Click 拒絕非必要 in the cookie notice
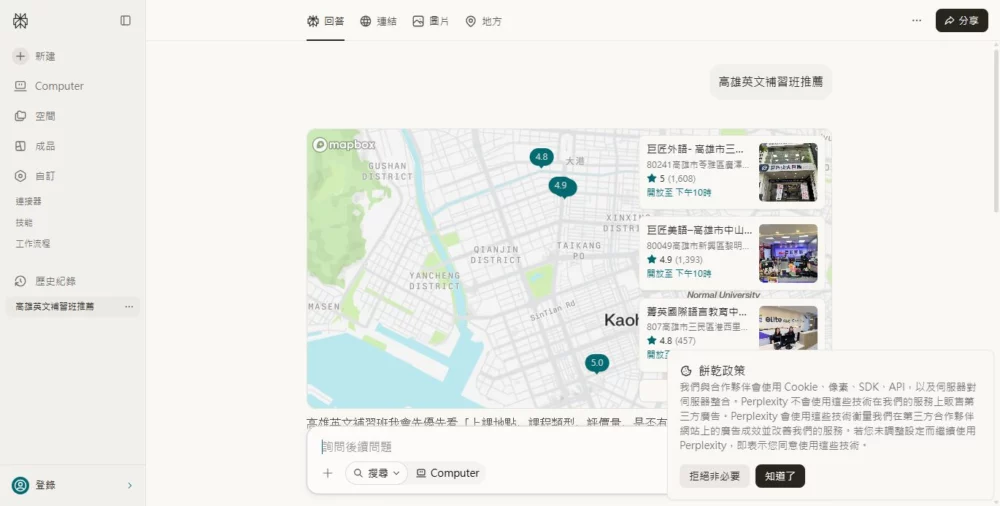Image resolution: width=1000 pixels, height=506 pixels. pyautogui.click(x=714, y=476)
